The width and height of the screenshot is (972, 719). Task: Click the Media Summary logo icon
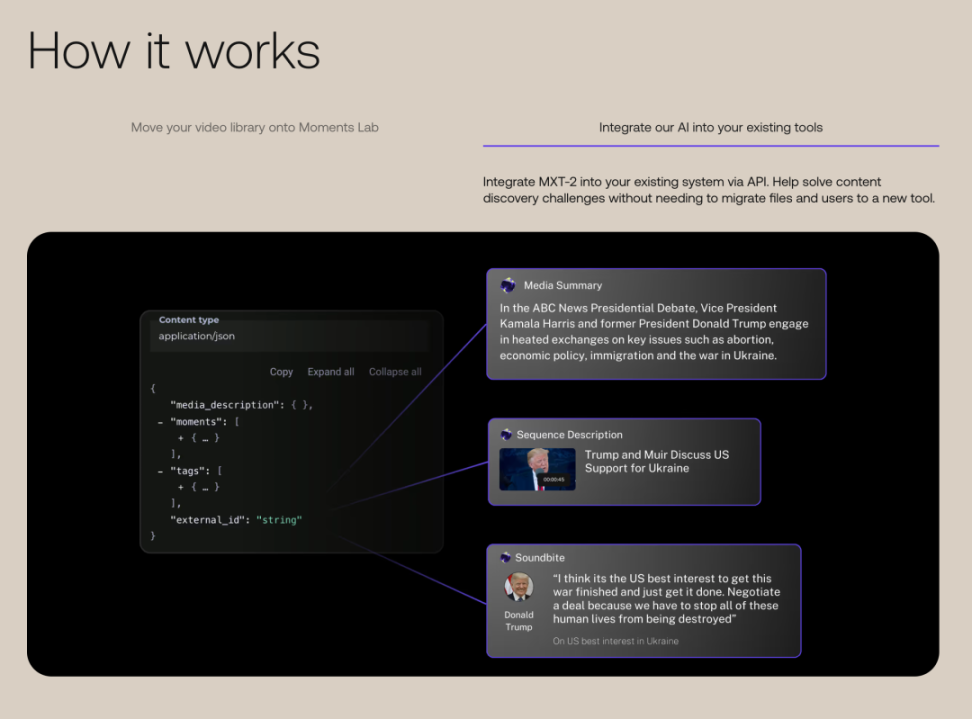(508, 285)
